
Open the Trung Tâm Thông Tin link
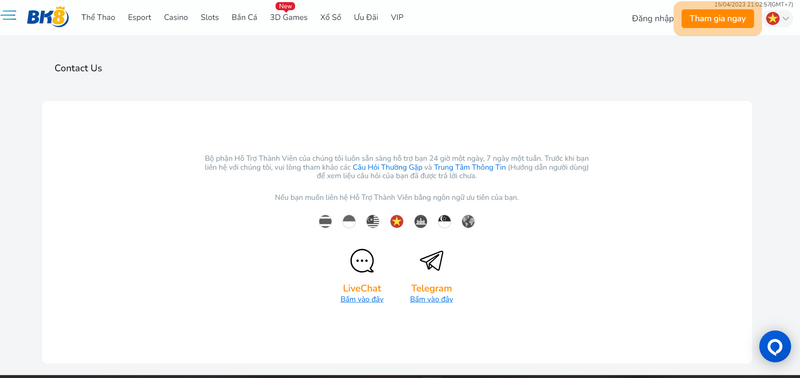(x=470, y=167)
